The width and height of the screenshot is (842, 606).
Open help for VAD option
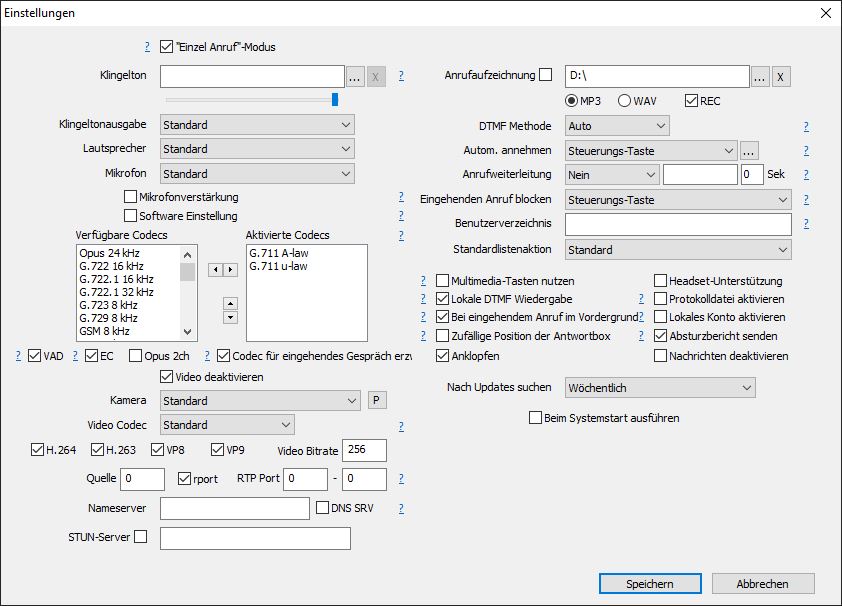tap(18, 355)
